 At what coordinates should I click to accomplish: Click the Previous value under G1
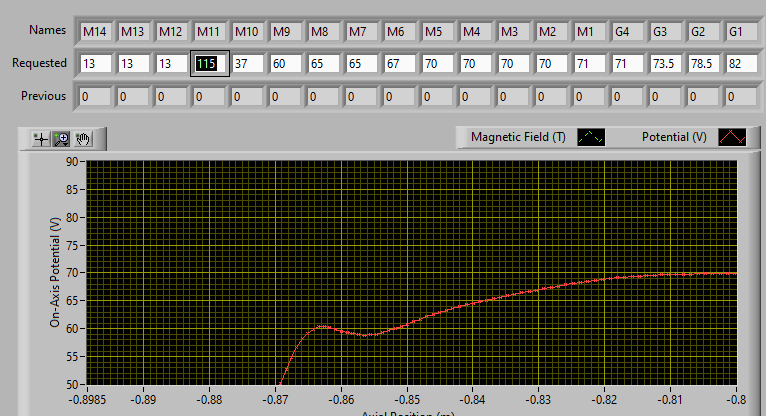click(x=742, y=97)
